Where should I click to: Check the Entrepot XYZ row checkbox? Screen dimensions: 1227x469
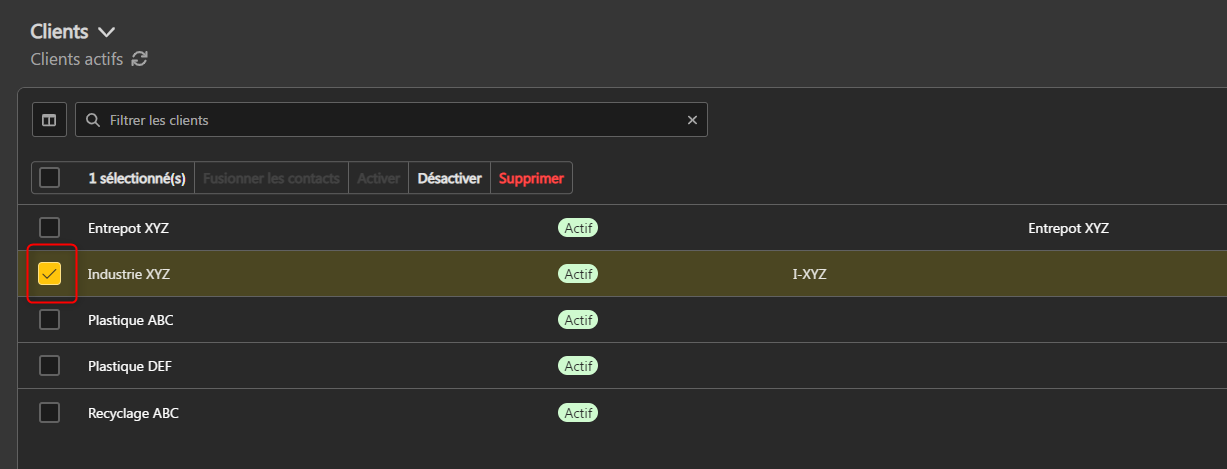50,228
